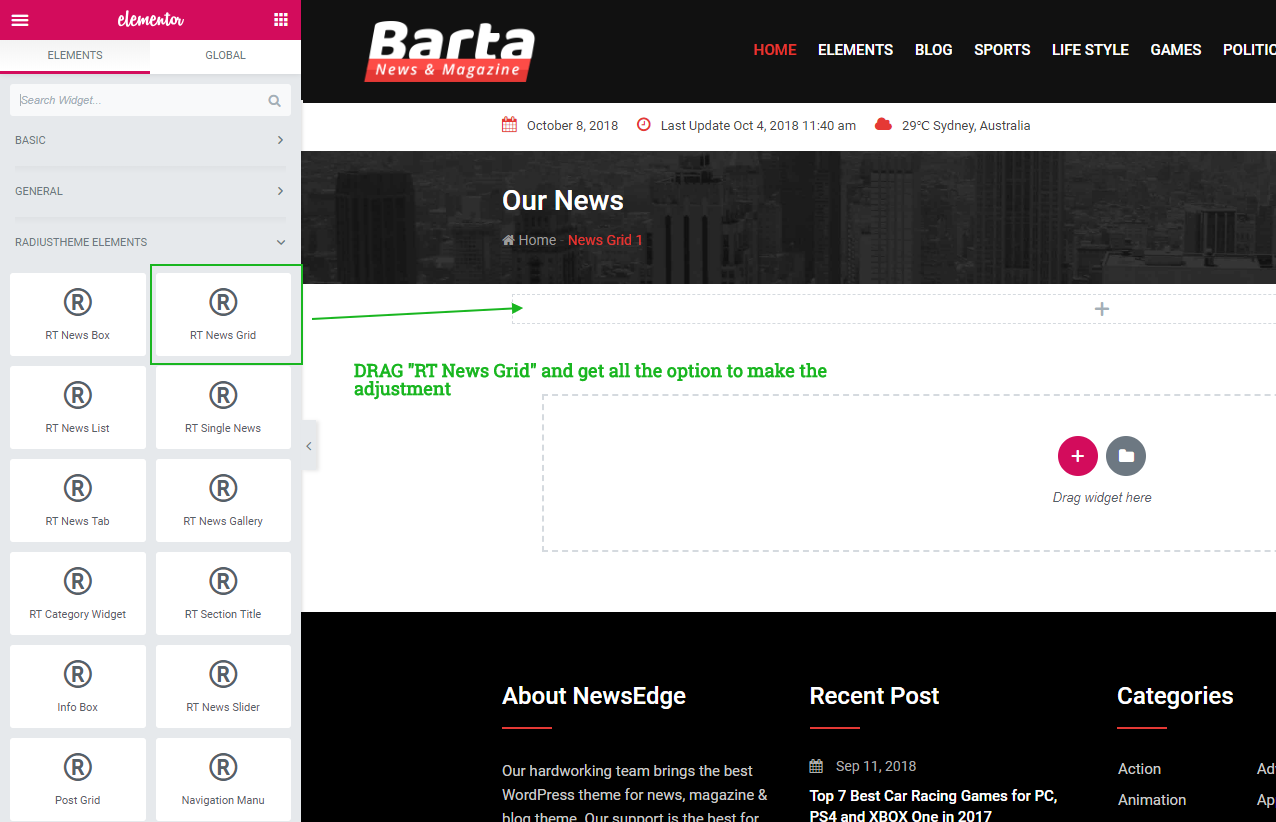Viewport: 1276px width, 822px height.
Task: Click the plus icon in empty section
Action: 1102,309
